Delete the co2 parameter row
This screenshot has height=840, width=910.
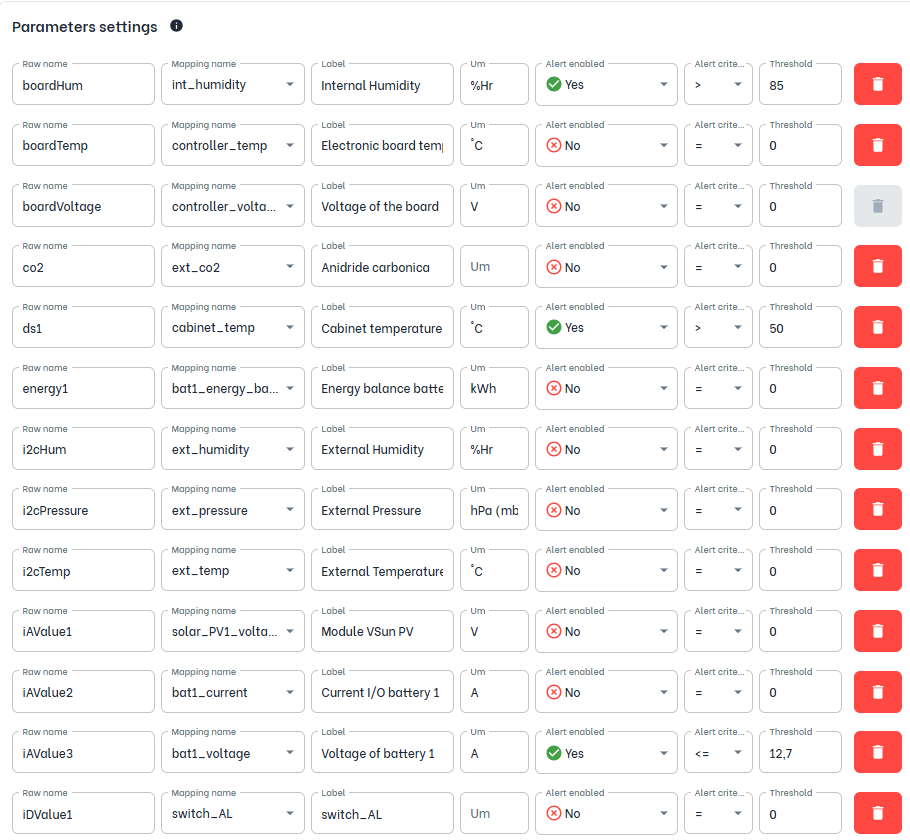(x=877, y=266)
